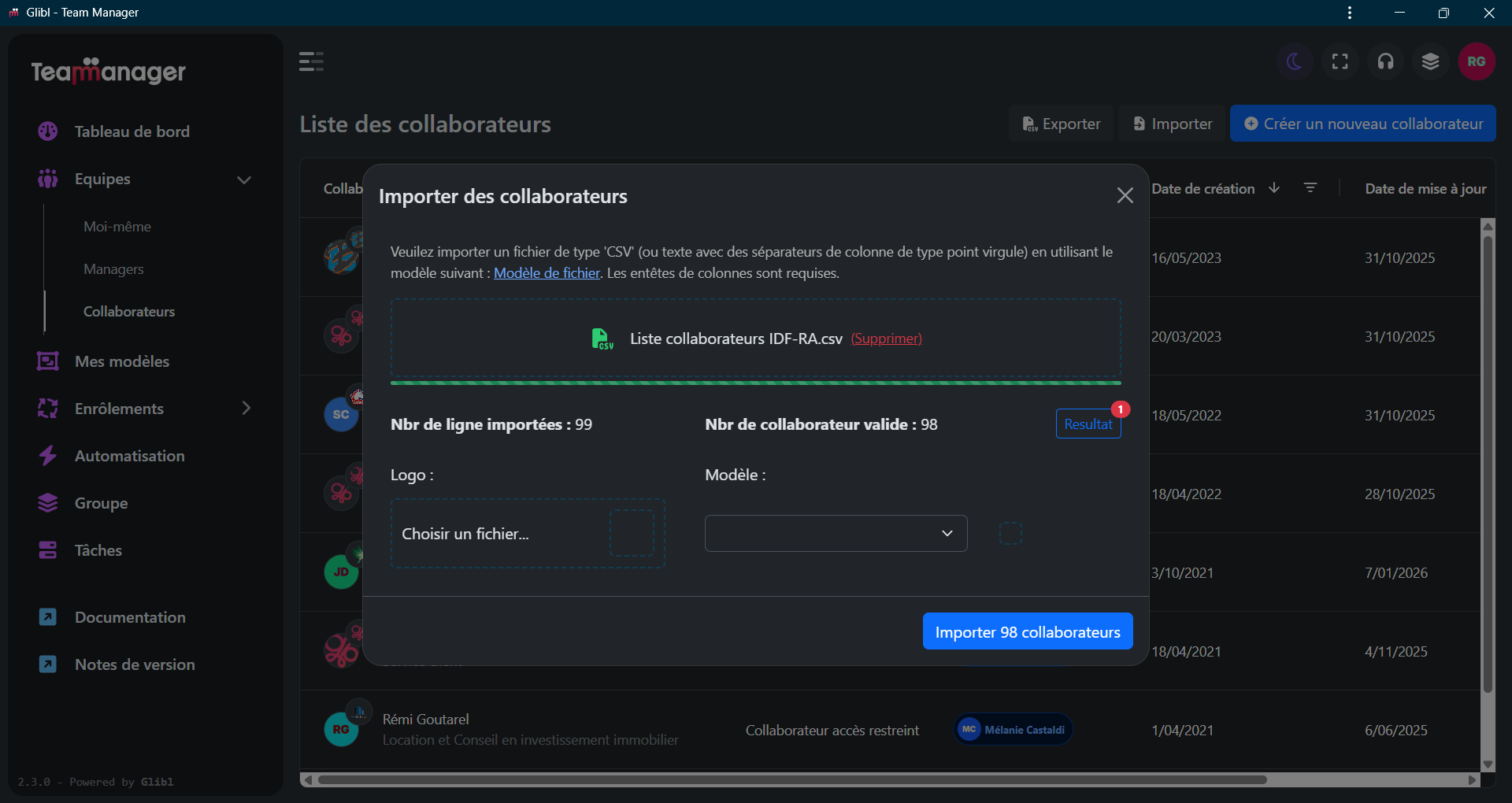Click Importer 98 collaborateurs button

coord(1027,631)
